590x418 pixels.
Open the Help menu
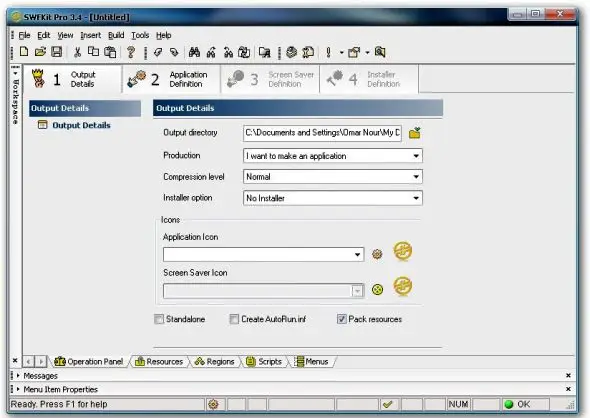coord(164,35)
